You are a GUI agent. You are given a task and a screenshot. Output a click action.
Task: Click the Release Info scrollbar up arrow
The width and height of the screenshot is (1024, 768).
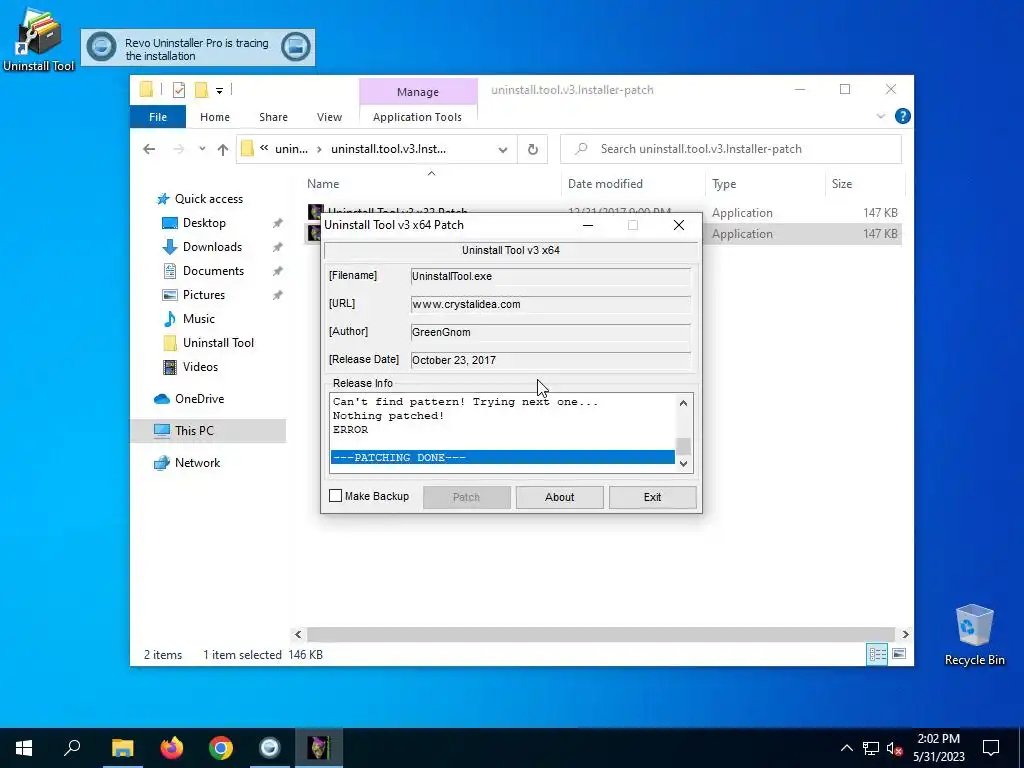(x=683, y=403)
